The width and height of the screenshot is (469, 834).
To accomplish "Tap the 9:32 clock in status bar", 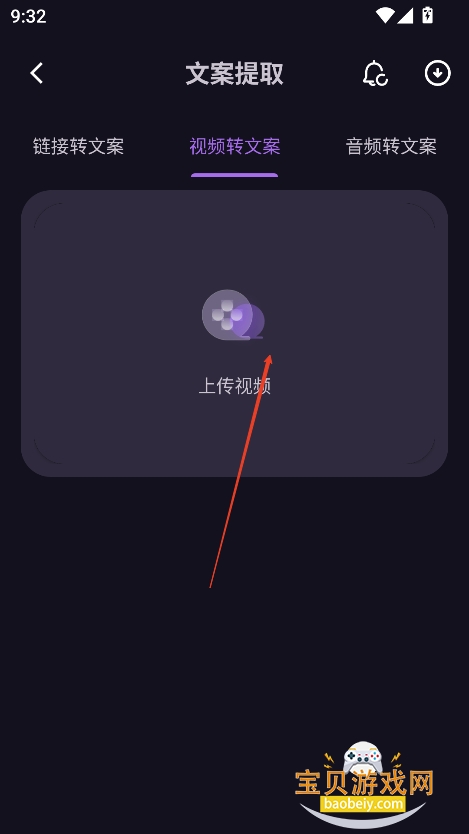I will click(x=28, y=16).
